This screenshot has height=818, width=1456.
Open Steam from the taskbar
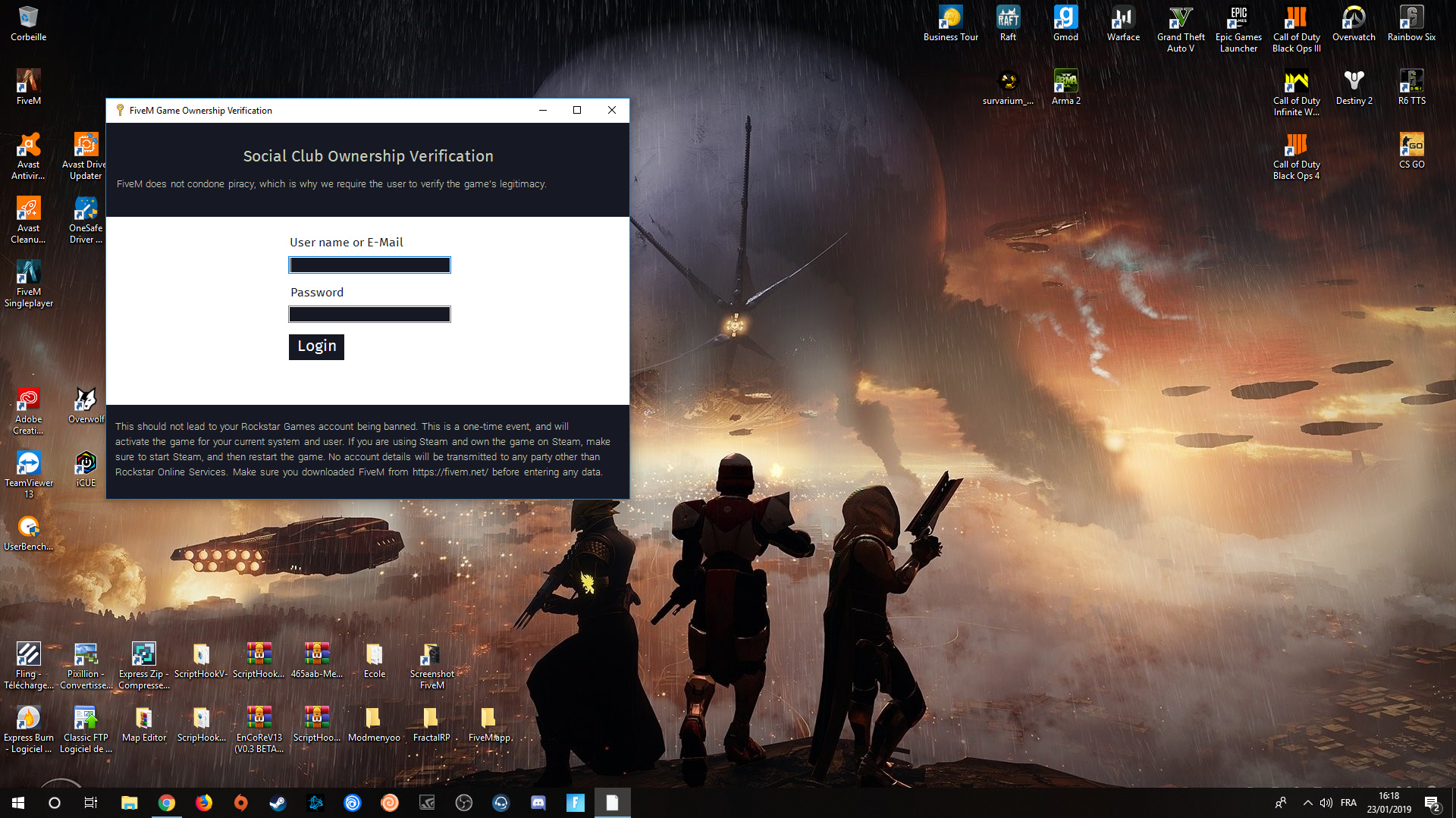click(278, 803)
